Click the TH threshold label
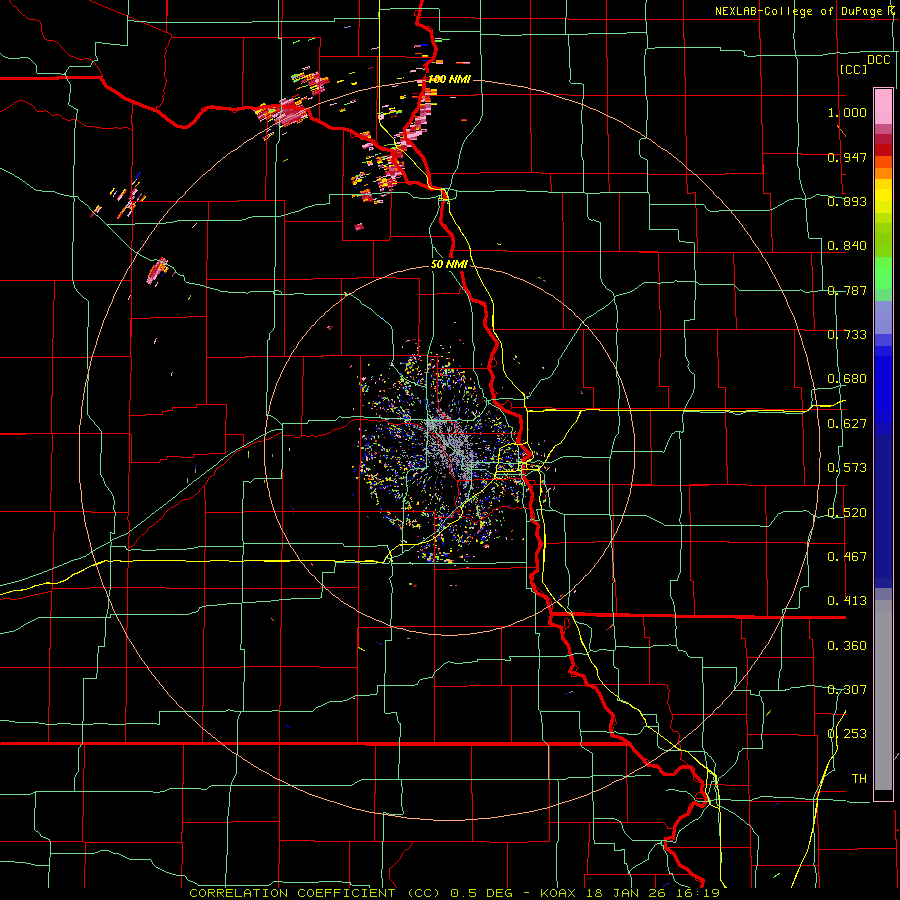Screen dimensions: 900x900 pyautogui.click(x=859, y=779)
